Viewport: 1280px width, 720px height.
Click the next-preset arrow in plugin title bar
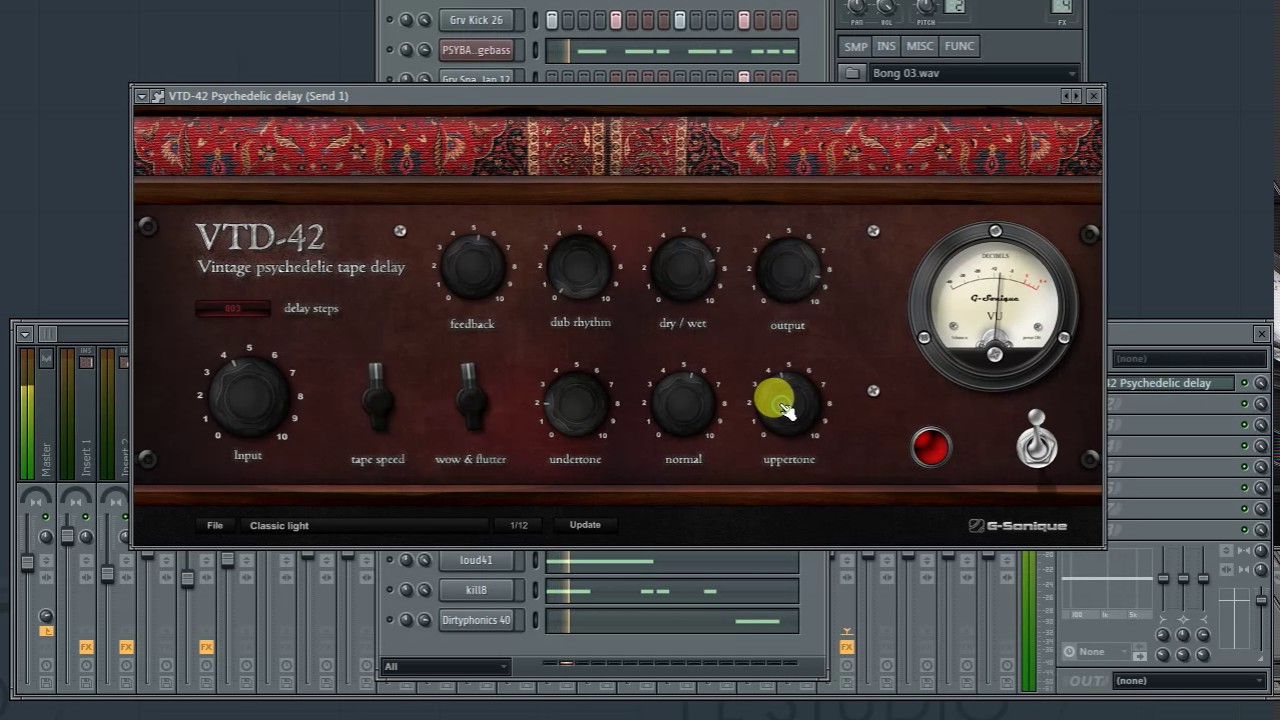(x=1077, y=96)
